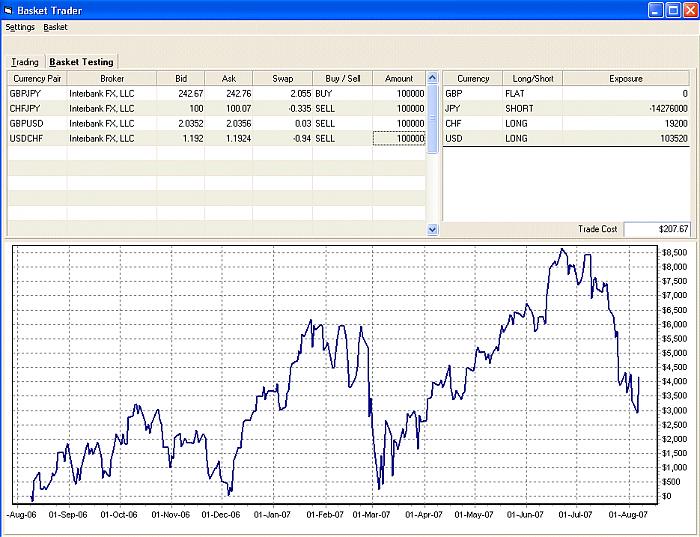Select the GBPUSD currency pair cell
Screen dimensions: 700x537
37,124
